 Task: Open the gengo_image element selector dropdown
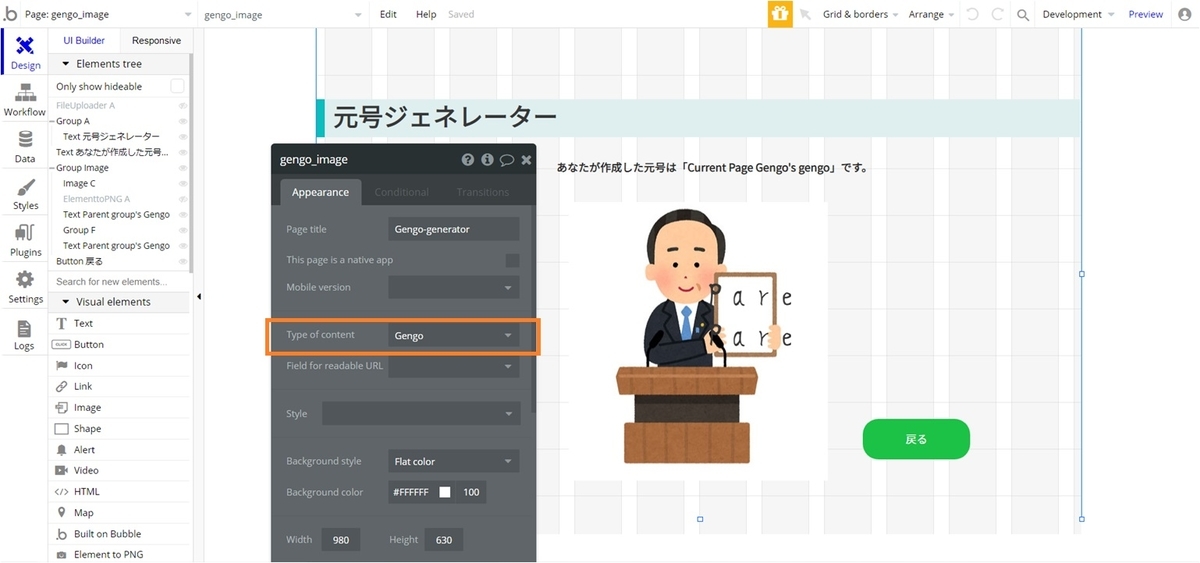tap(283, 15)
